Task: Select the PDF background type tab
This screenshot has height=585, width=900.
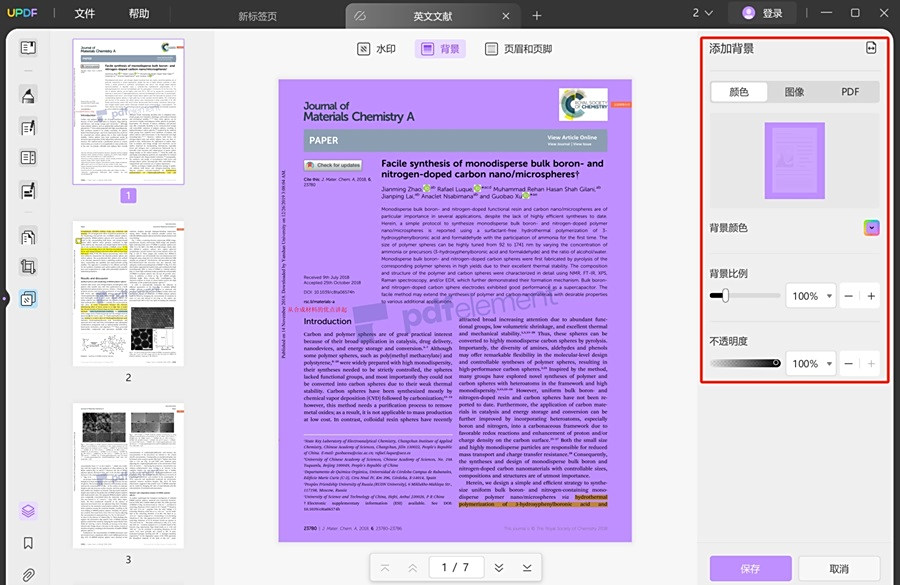Action: (x=850, y=92)
